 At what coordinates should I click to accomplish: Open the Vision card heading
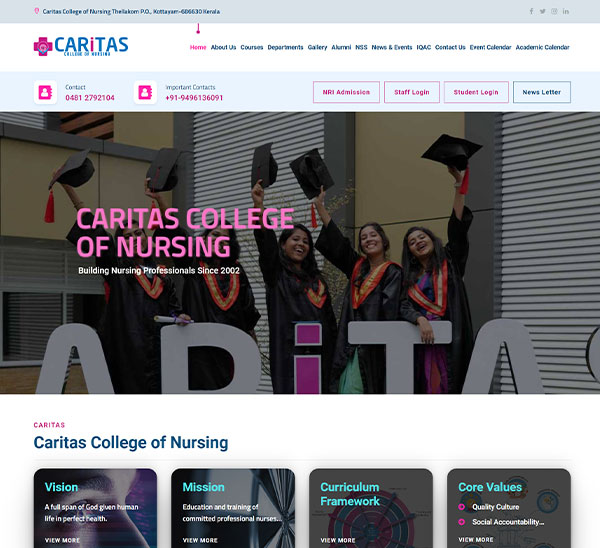(x=61, y=487)
